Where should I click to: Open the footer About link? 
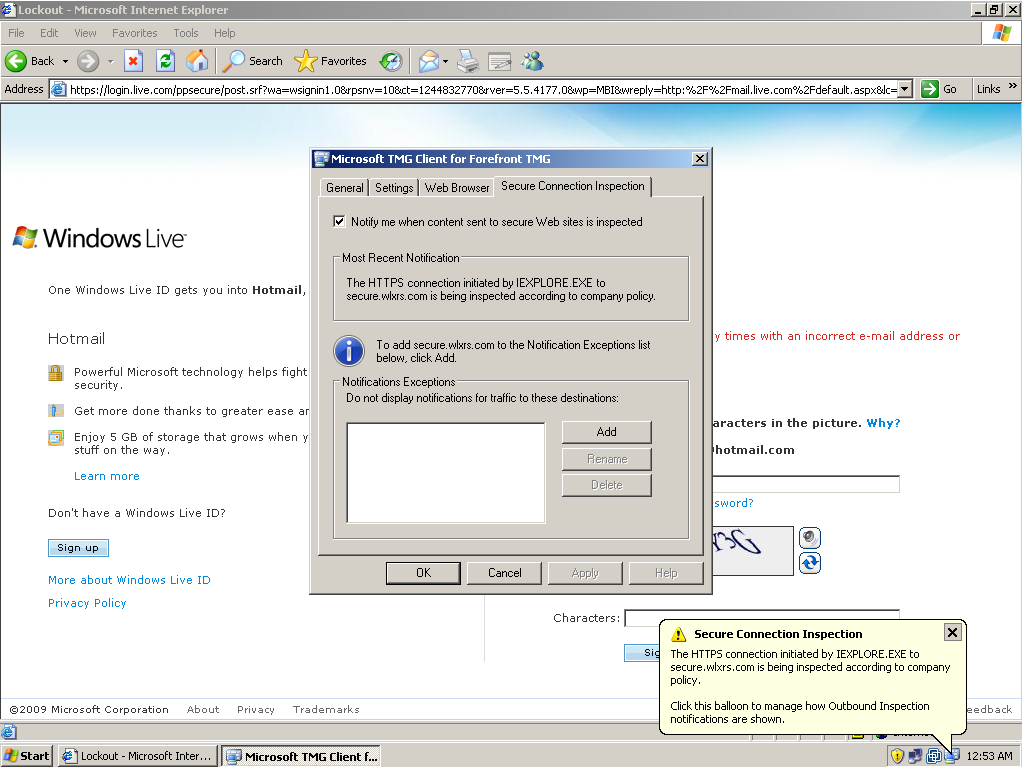click(203, 710)
